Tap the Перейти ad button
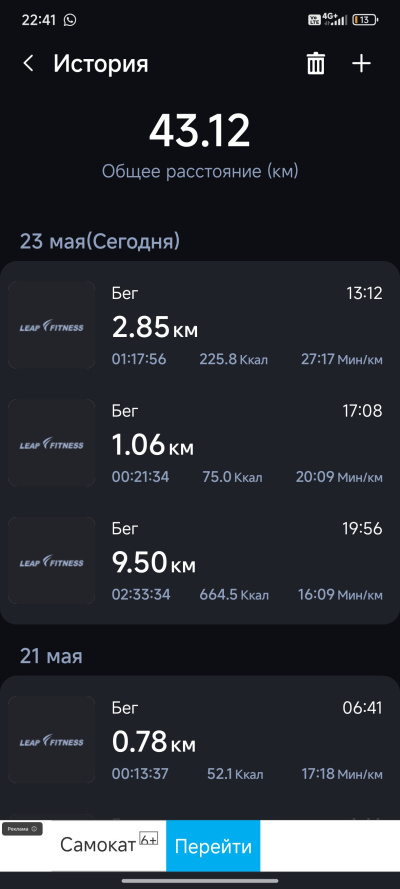This screenshot has width=400, height=889. tap(213, 846)
